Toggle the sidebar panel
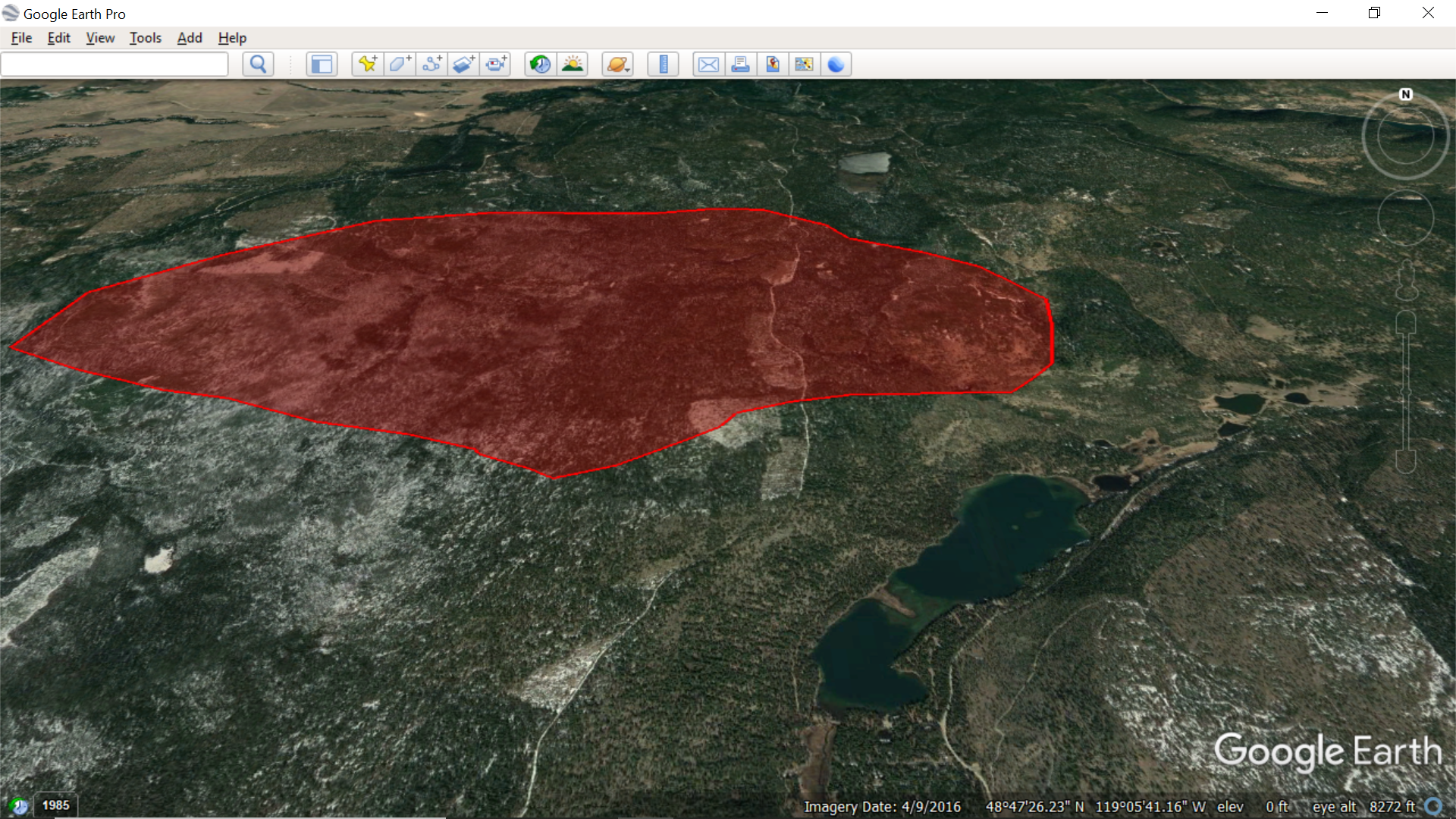This screenshot has height=819, width=1456. click(322, 64)
